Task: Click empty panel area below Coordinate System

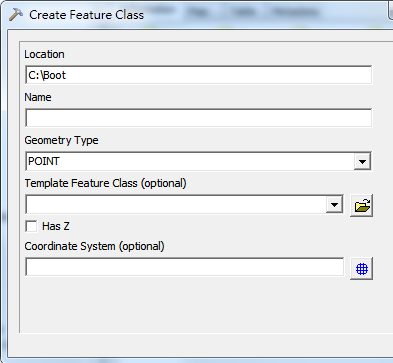Action: click(x=200, y=307)
